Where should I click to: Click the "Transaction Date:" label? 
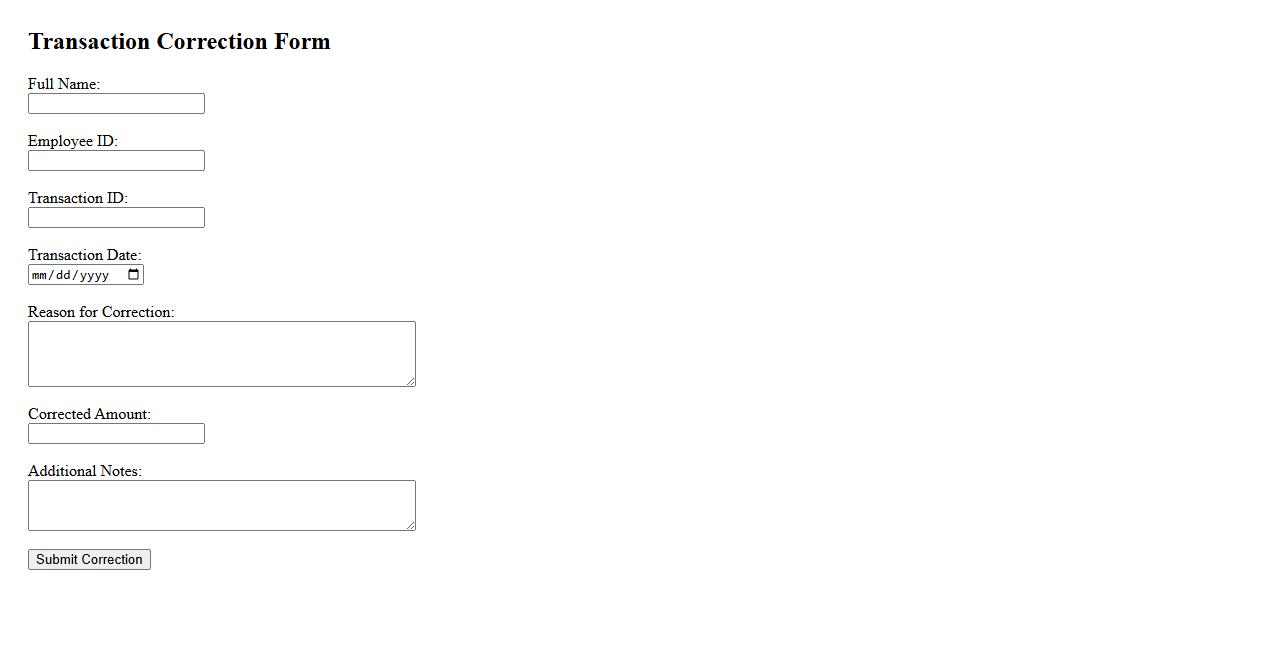pos(85,255)
